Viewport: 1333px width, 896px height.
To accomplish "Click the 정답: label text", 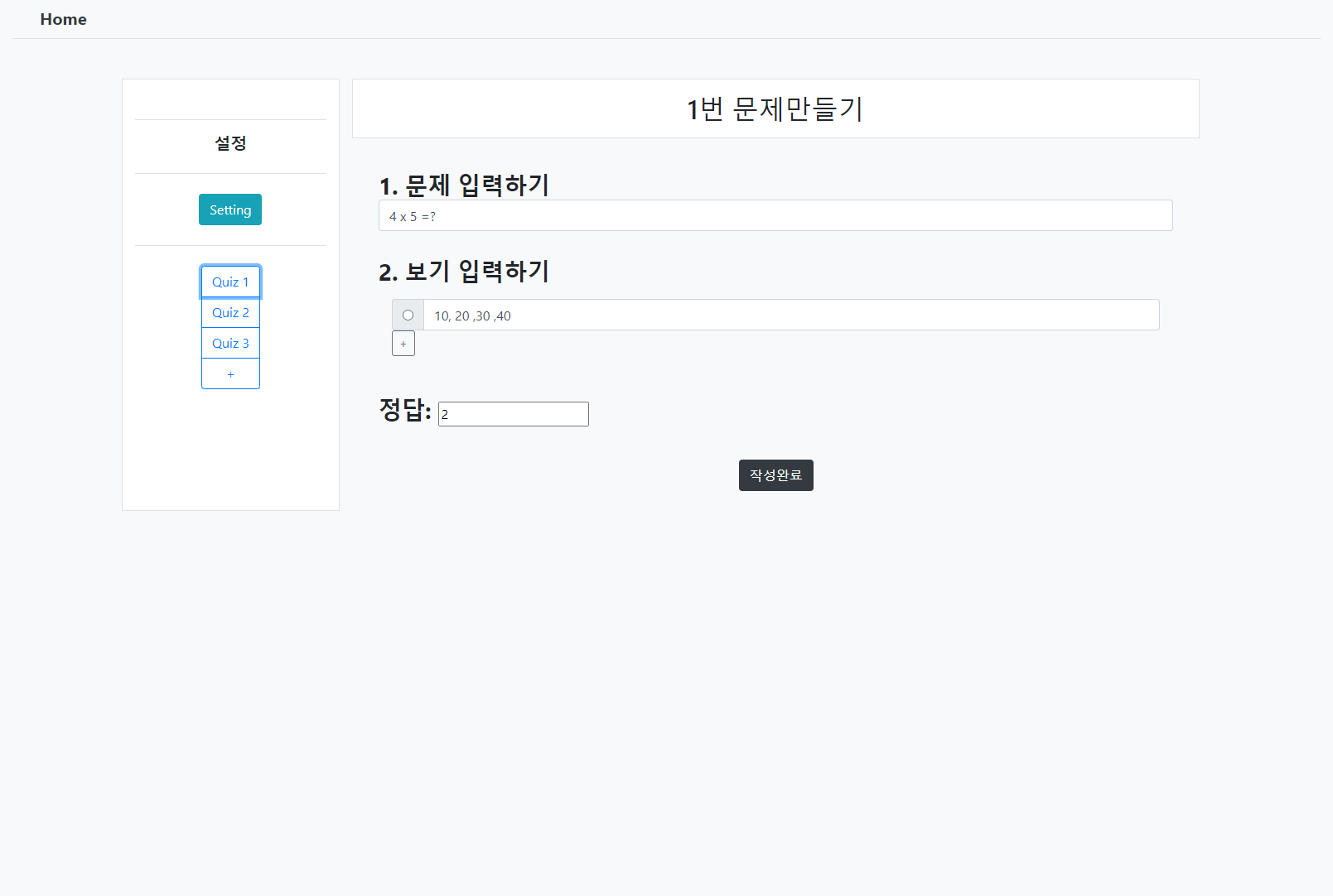I will (404, 410).
